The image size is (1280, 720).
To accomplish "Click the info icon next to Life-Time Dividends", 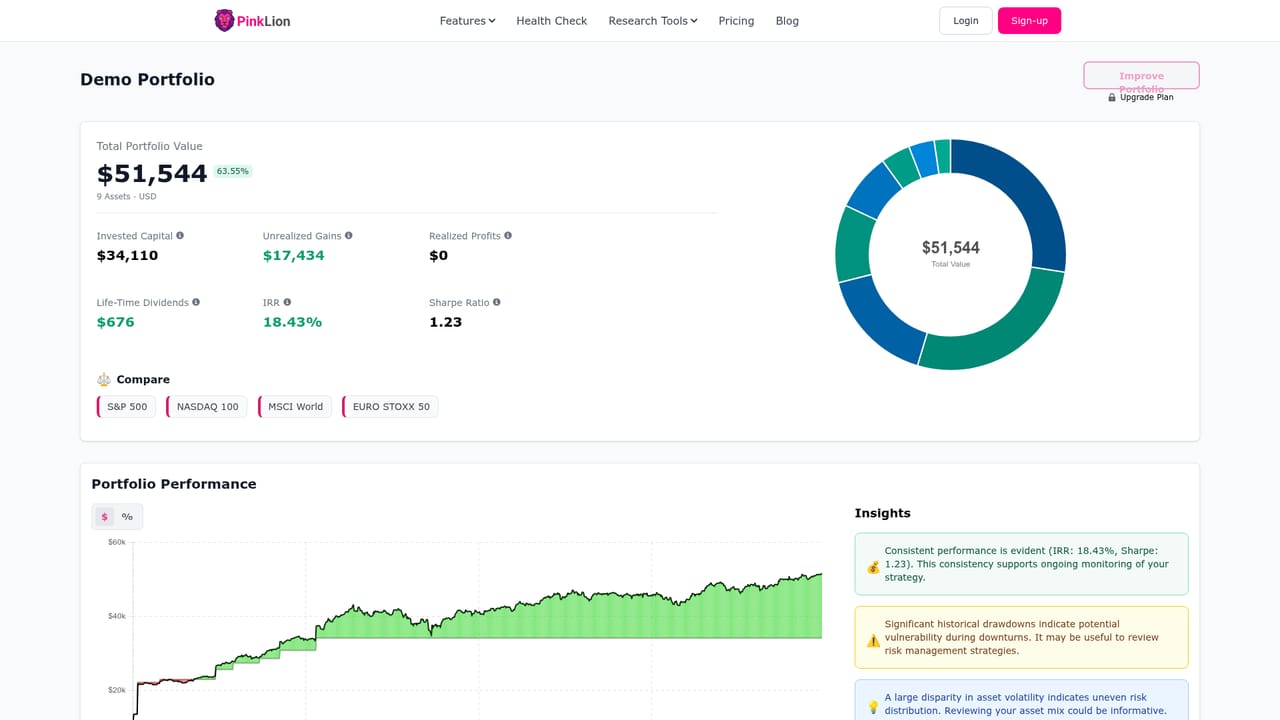I will pos(196,302).
